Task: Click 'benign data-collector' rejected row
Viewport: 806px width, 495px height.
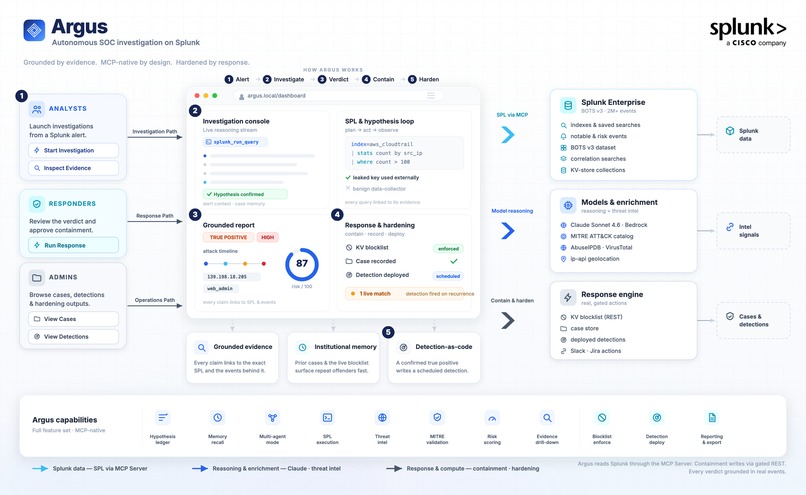Action: pyautogui.click(x=376, y=189)
